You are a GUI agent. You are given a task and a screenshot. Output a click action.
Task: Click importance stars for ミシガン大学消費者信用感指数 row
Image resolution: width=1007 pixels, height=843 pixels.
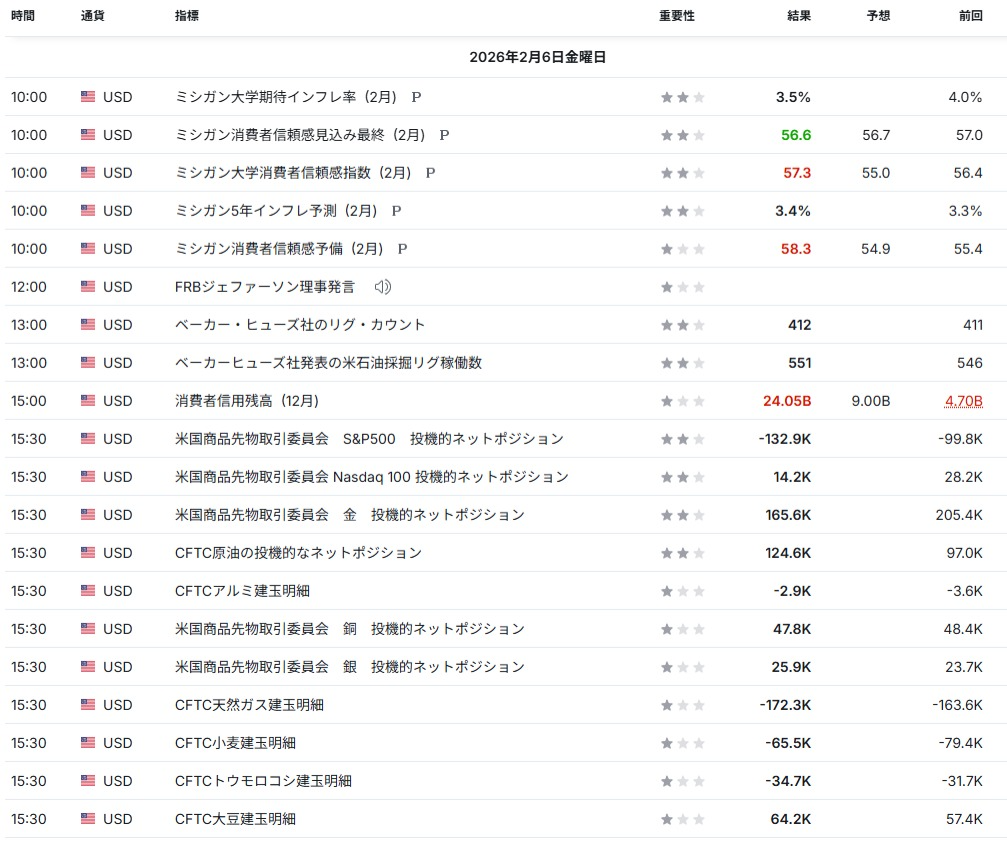pyautogui.click(x=682, y=173)
